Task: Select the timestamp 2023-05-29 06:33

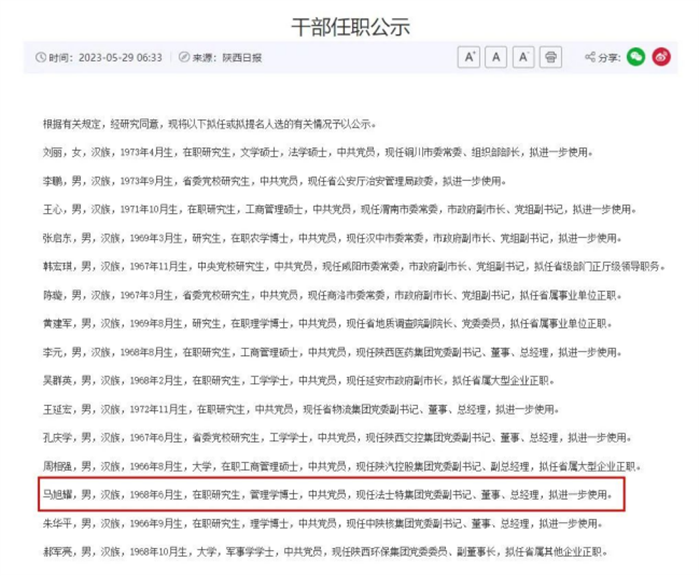Action: click(x=121, y=58)
